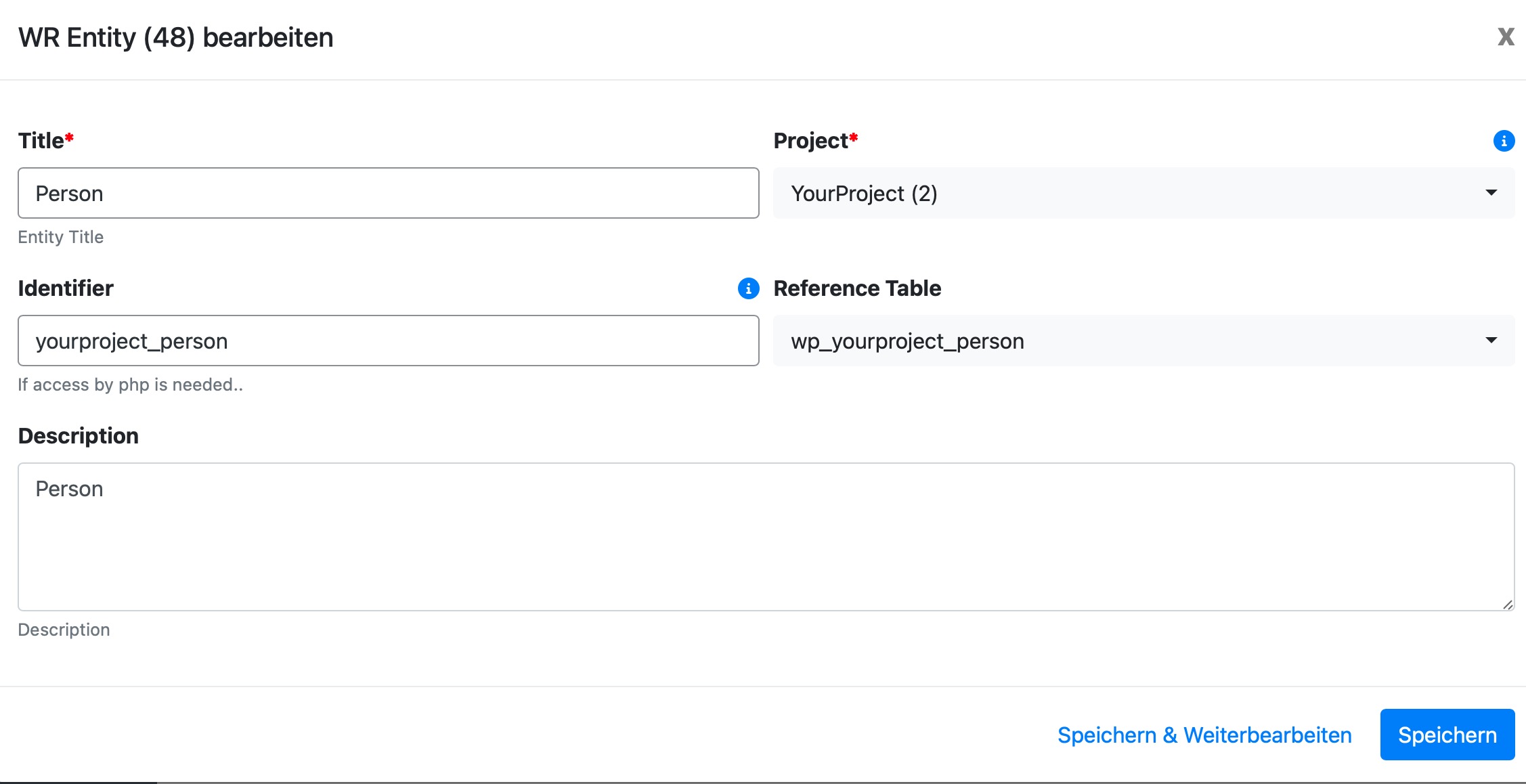Click the 'Project' field label

tap(811, 141)
